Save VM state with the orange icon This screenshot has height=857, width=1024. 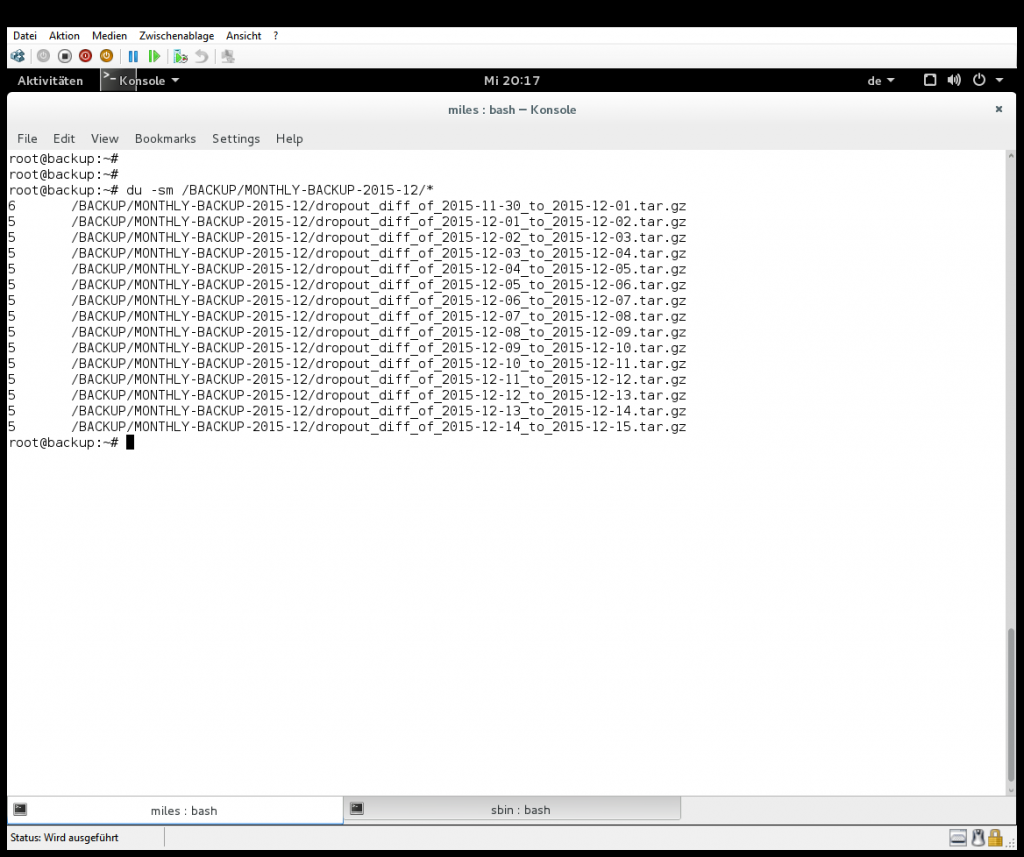click(x=106, y=56)
